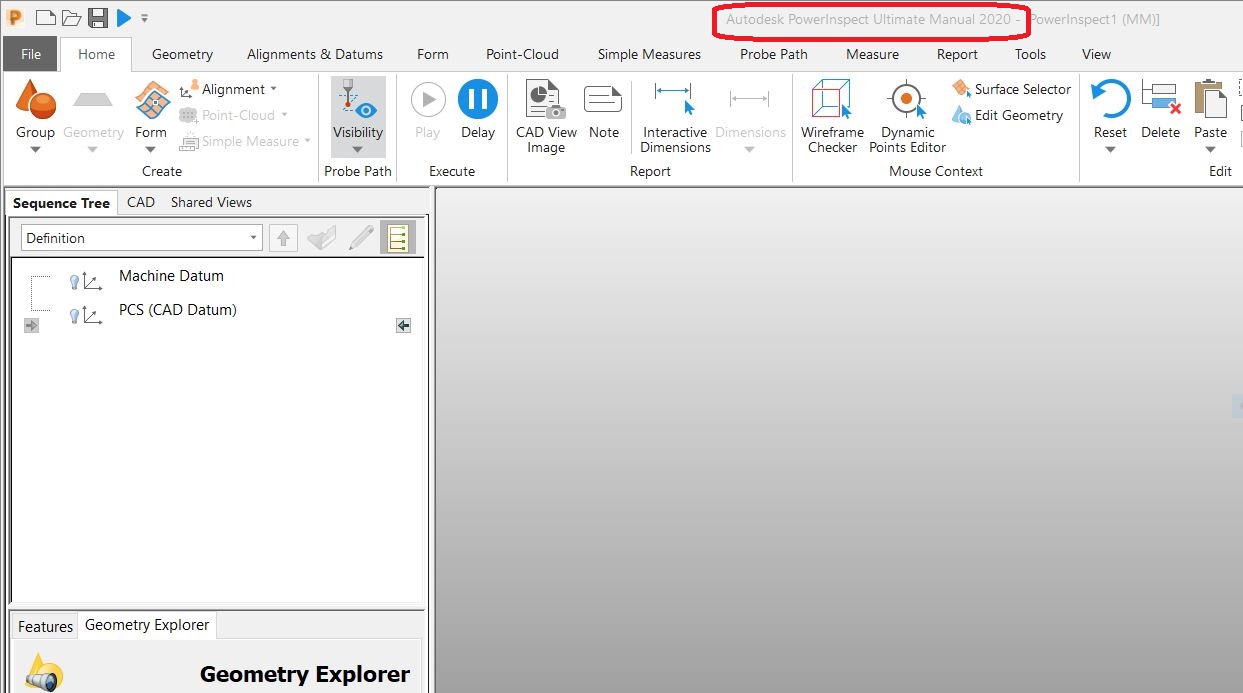Toggle PCS (CAD Datum) lightbulb visibility
The width and height of the screenshot is (1243, 693).
pyautogui.click(x=74, y=316)
